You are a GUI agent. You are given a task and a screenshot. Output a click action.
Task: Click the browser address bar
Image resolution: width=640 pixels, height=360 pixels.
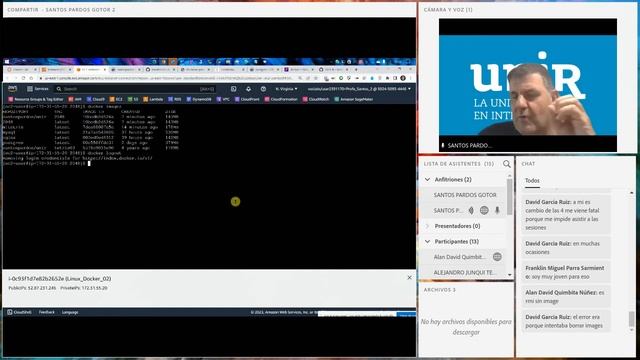point(167,78)
